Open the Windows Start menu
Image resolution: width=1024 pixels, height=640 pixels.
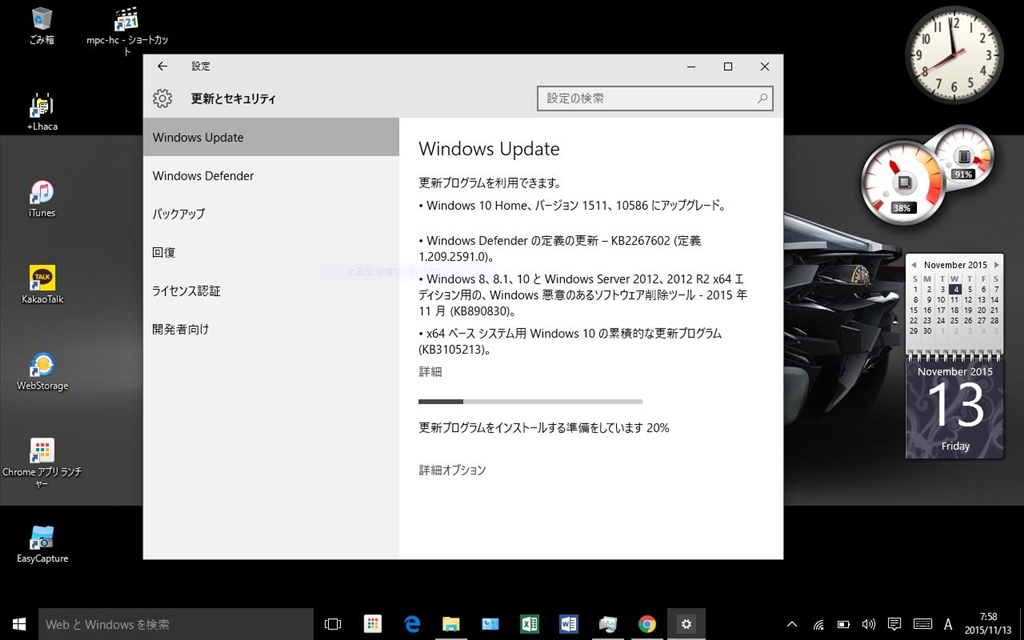[19, 624]
